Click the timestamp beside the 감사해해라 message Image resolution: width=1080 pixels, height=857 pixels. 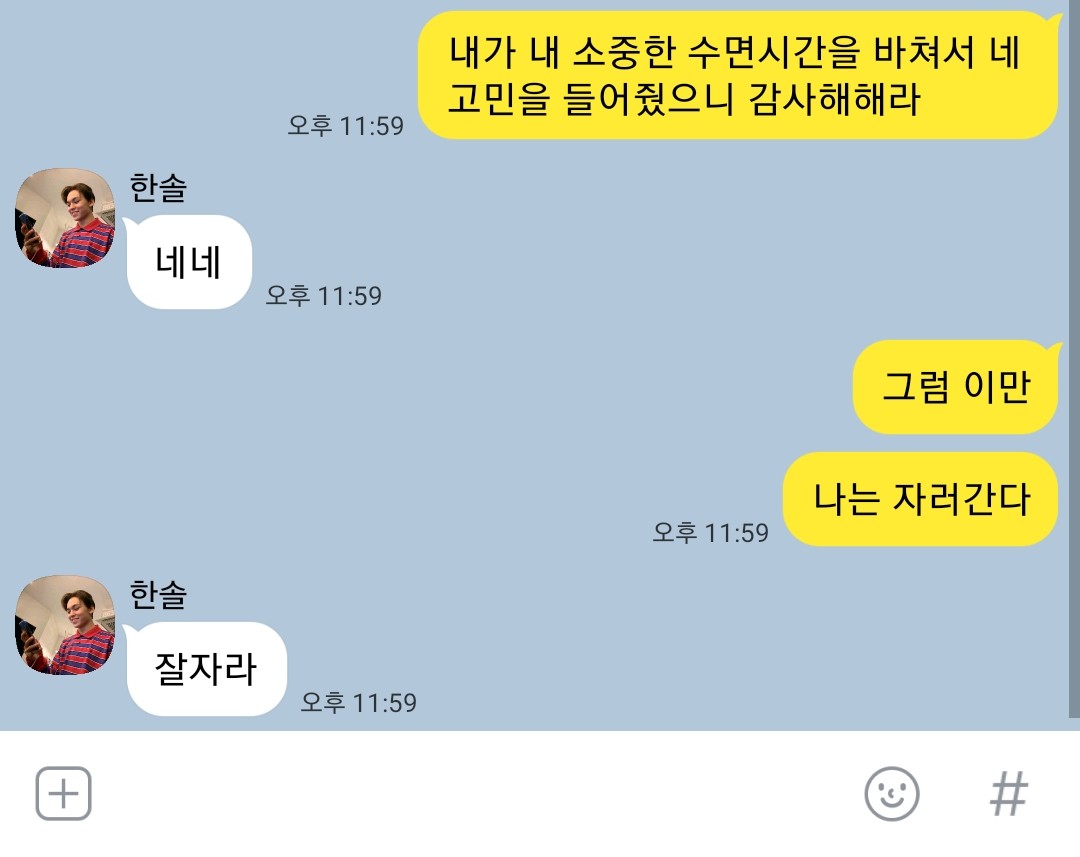click(346, 125)
